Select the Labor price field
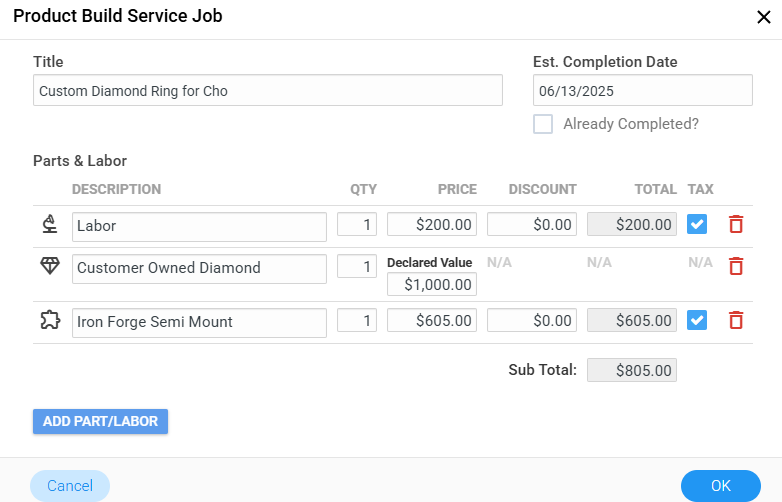This screenshot has height=502, width=782. [432, 225]
